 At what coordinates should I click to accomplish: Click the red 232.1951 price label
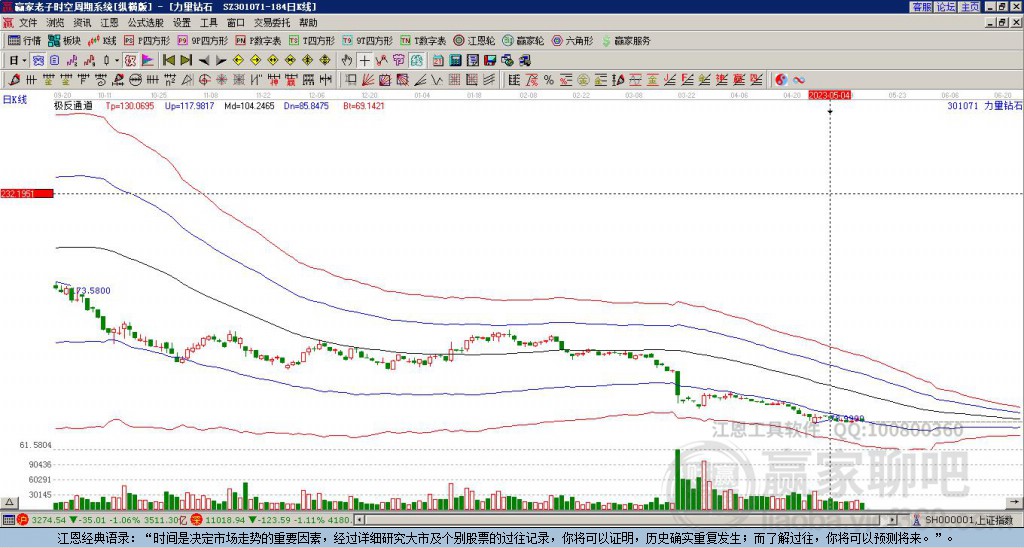point(27,194)
